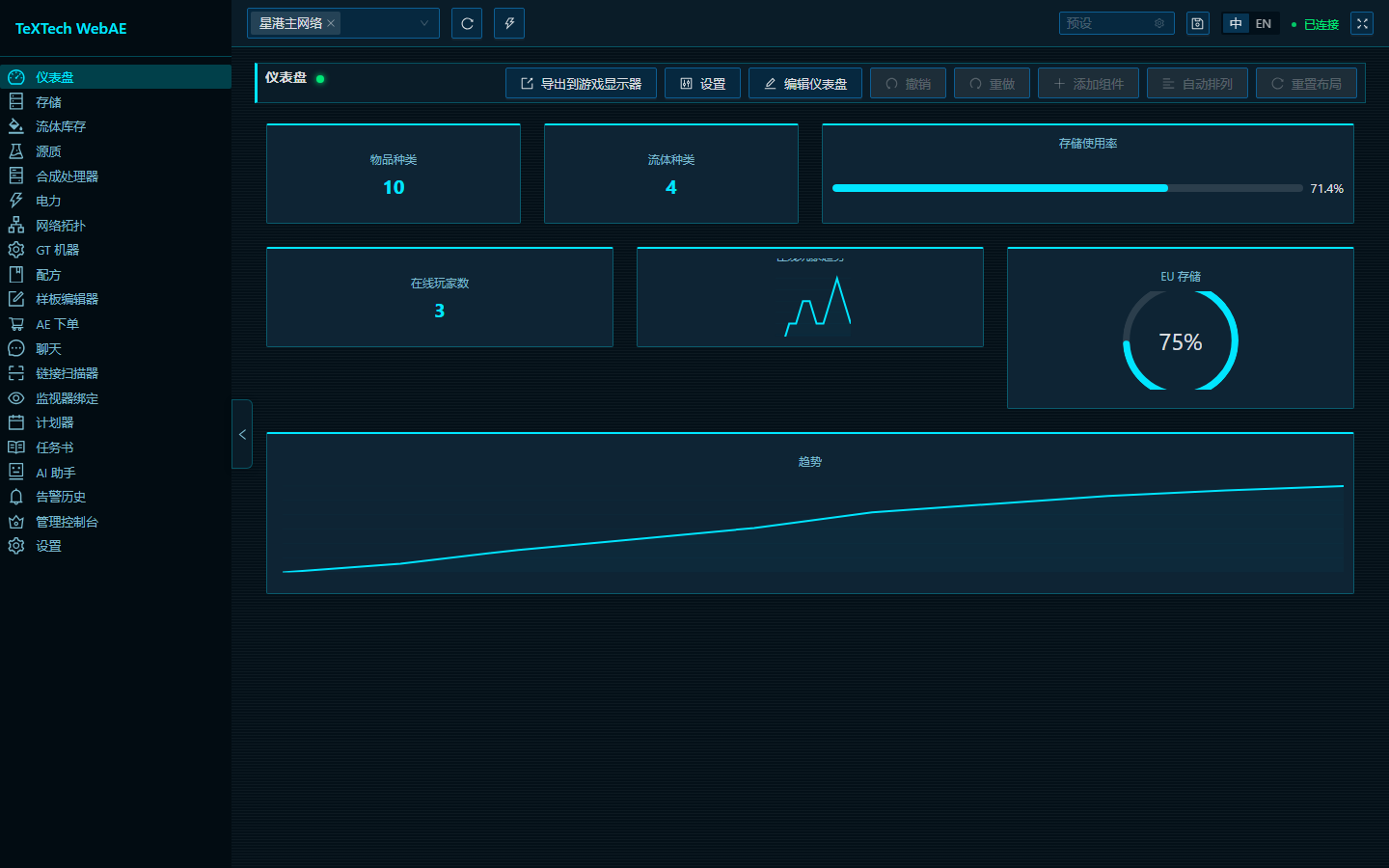
Task: Open 告警历史 alert history page
Action: 116,497
